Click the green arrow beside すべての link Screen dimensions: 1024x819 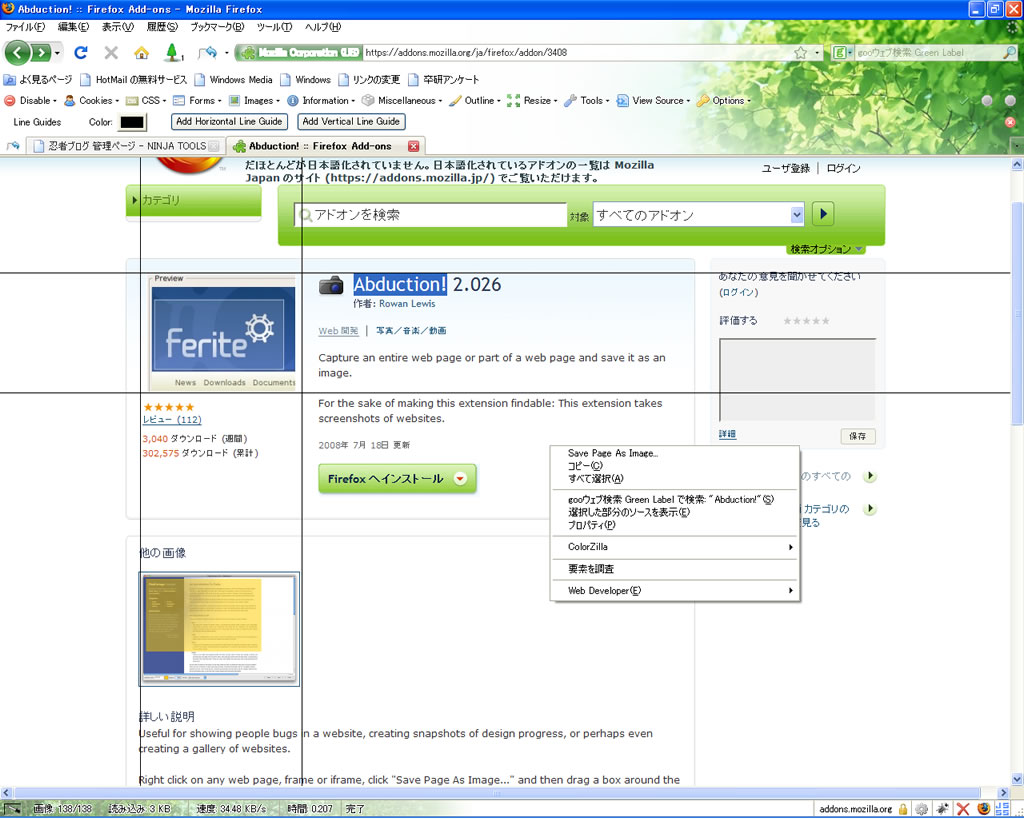pos(869,476)
